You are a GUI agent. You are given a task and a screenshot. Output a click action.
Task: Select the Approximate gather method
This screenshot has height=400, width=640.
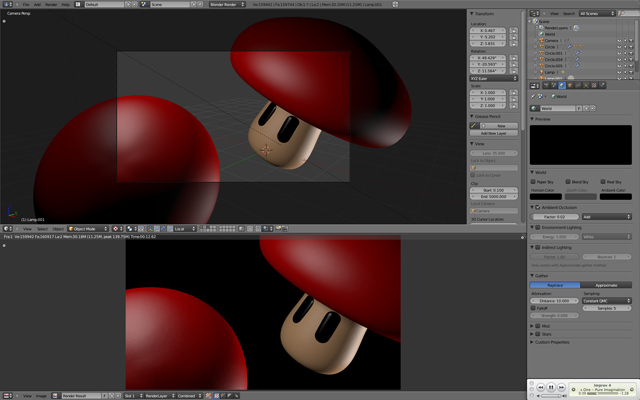(606, 284)
